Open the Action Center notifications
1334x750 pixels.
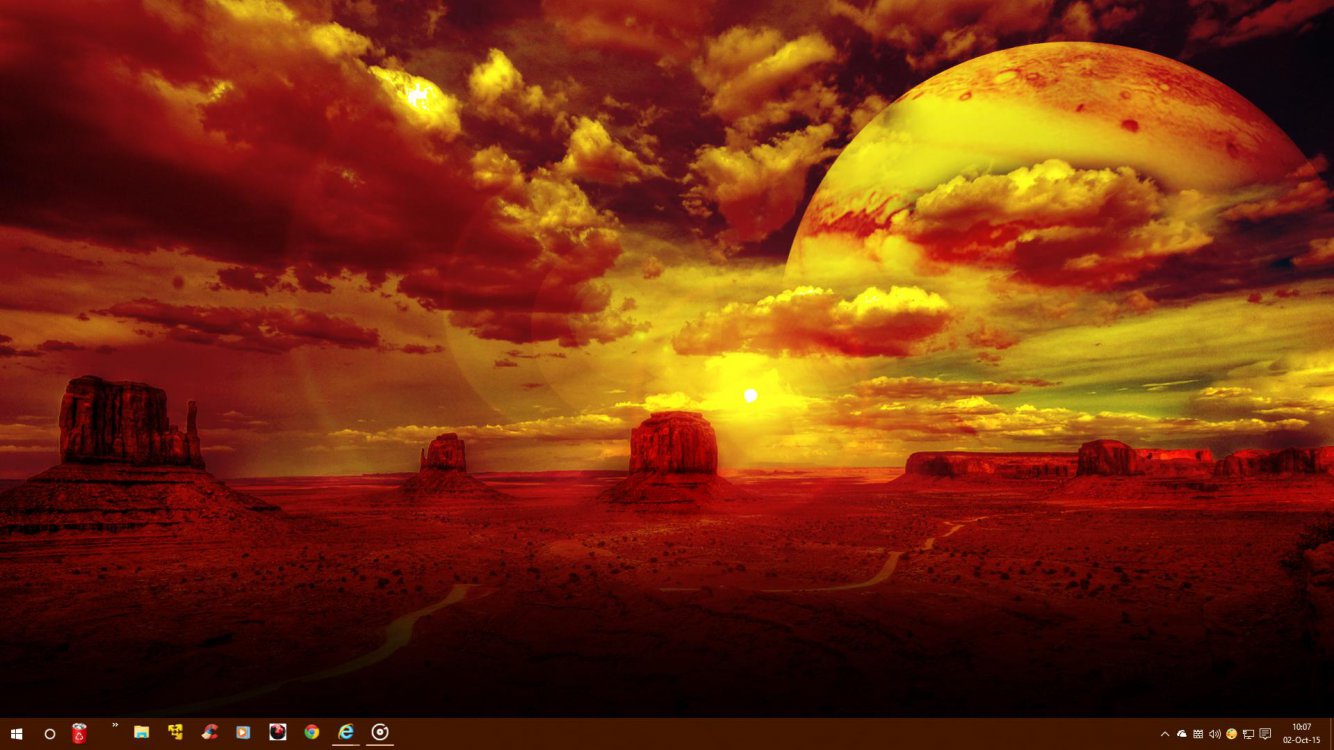click(x=1265, y=734)
